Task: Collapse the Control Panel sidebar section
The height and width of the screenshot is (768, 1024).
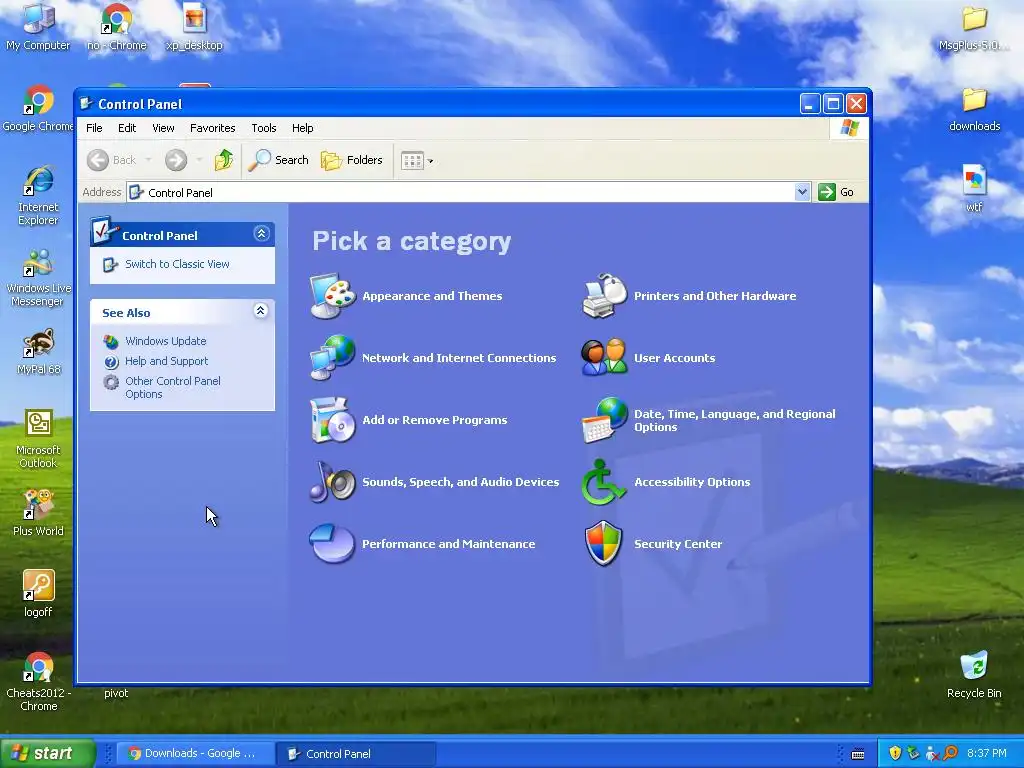Action: coord(261,234)
